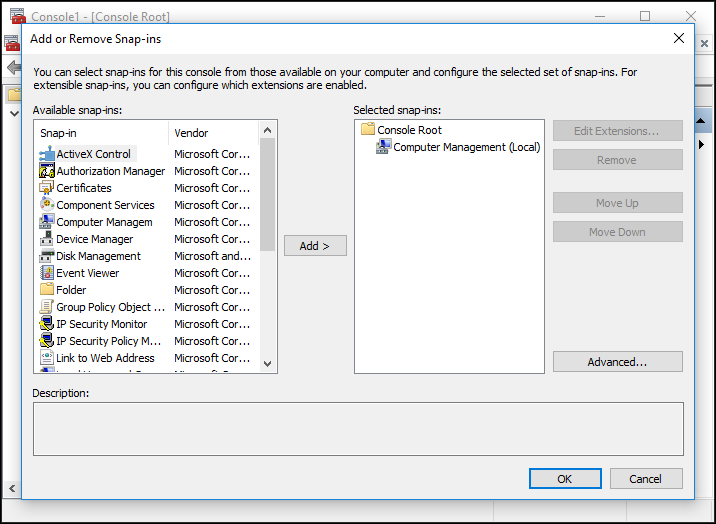
Task: Select the Certificates snap-in icon
Action: 47,188
